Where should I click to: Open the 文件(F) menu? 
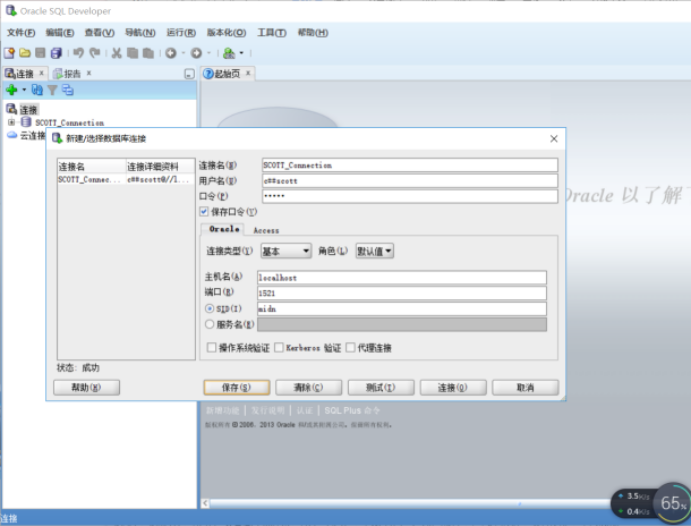point(21,33)
